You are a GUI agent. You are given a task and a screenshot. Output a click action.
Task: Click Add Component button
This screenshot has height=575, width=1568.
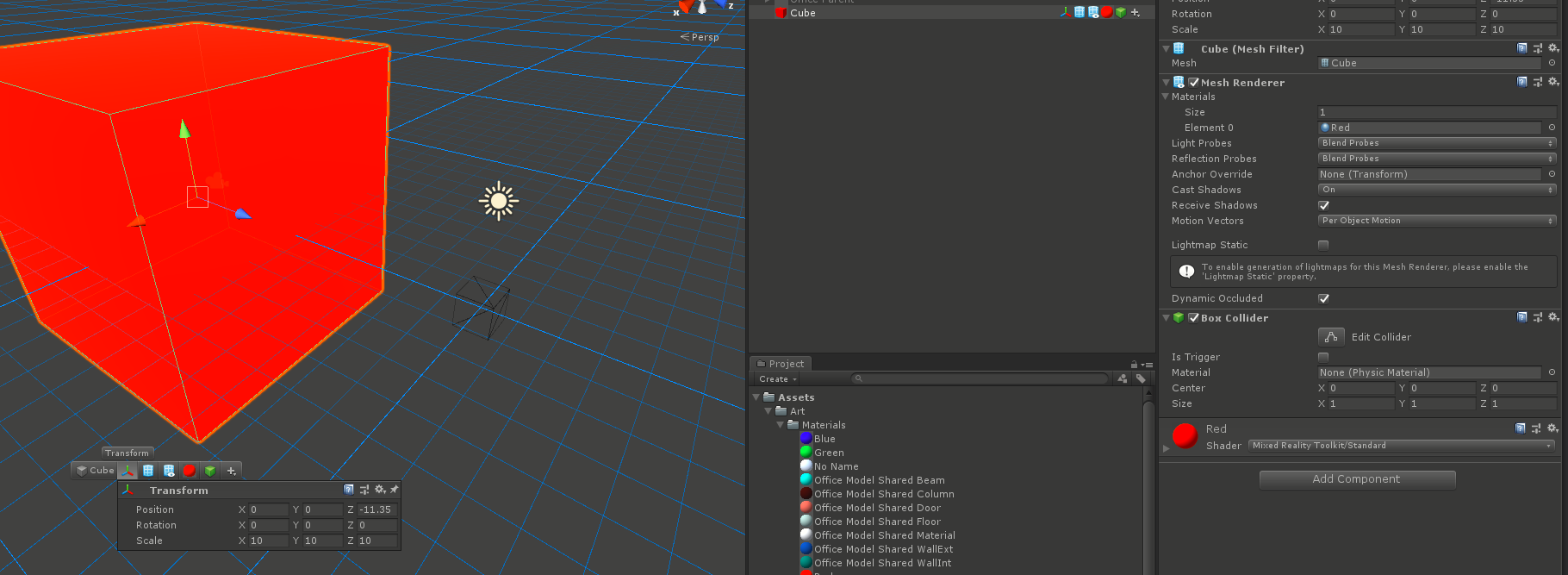pos(1357,479)
